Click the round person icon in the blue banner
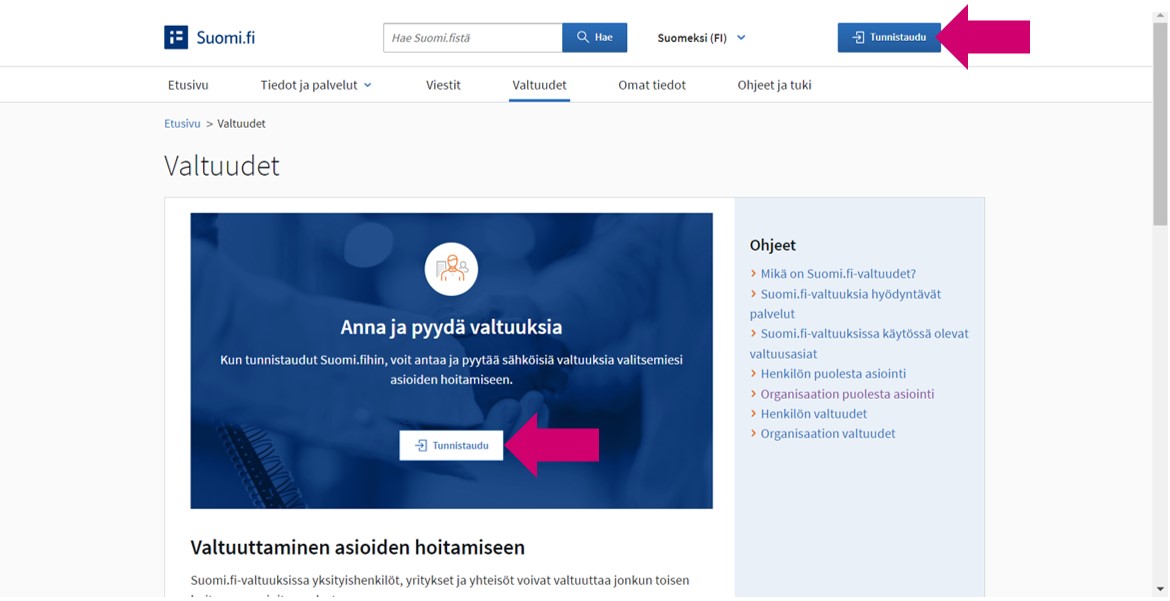The width and height of the screenshot is (1170, 601). click(451, 269)
